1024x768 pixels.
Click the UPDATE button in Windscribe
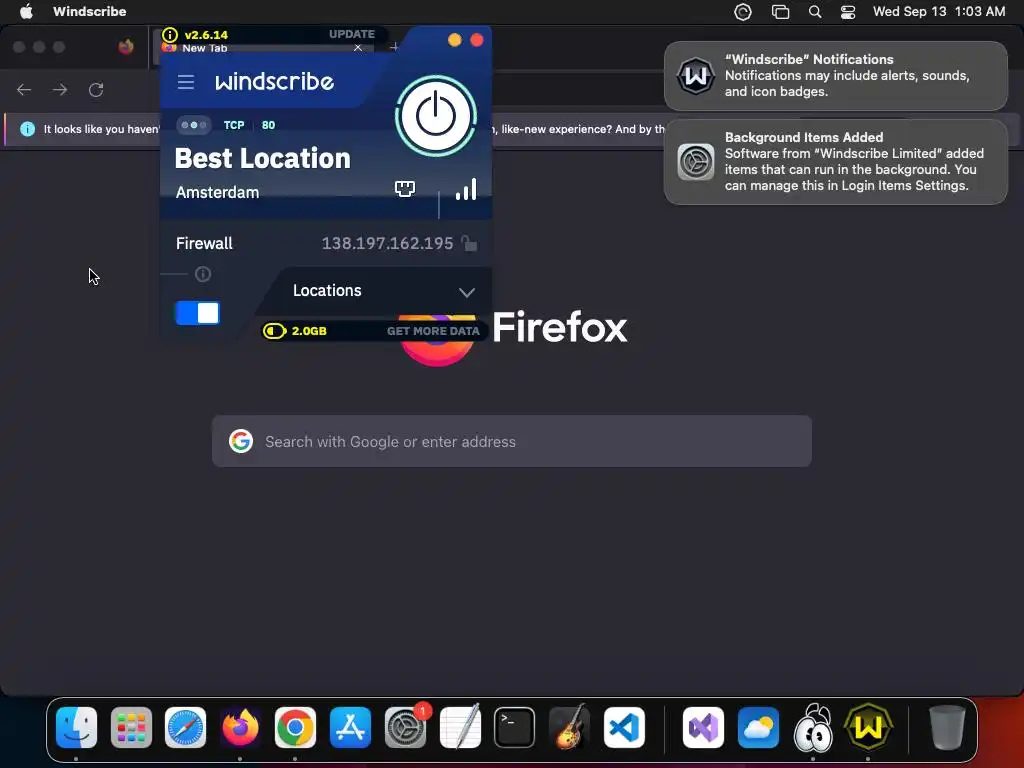(351, 34)
